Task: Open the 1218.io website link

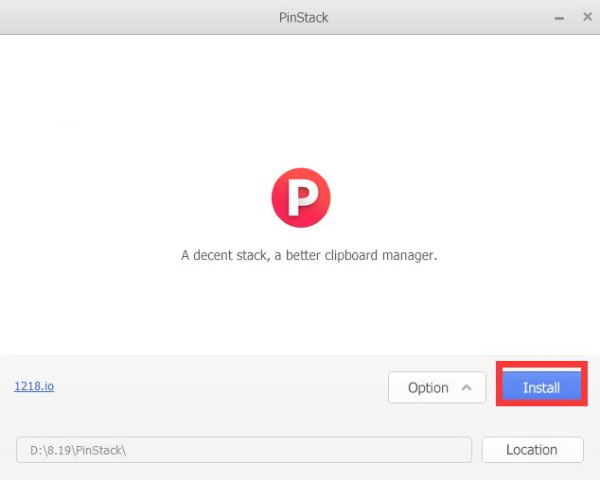Action: click(x=34, y=386)
